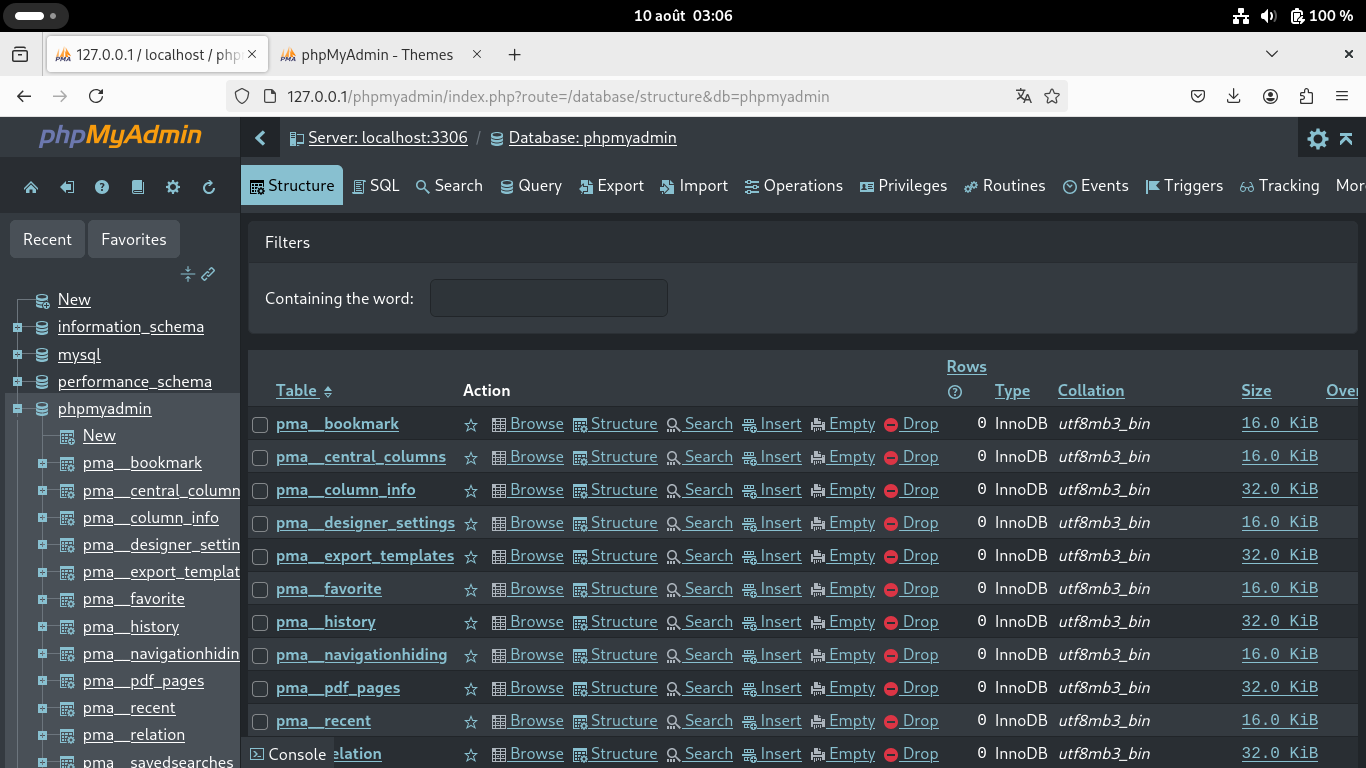Switch to the SQL tab
Image resolution: width=1366 pixels, height=768 pixels.
pos(376,186)
